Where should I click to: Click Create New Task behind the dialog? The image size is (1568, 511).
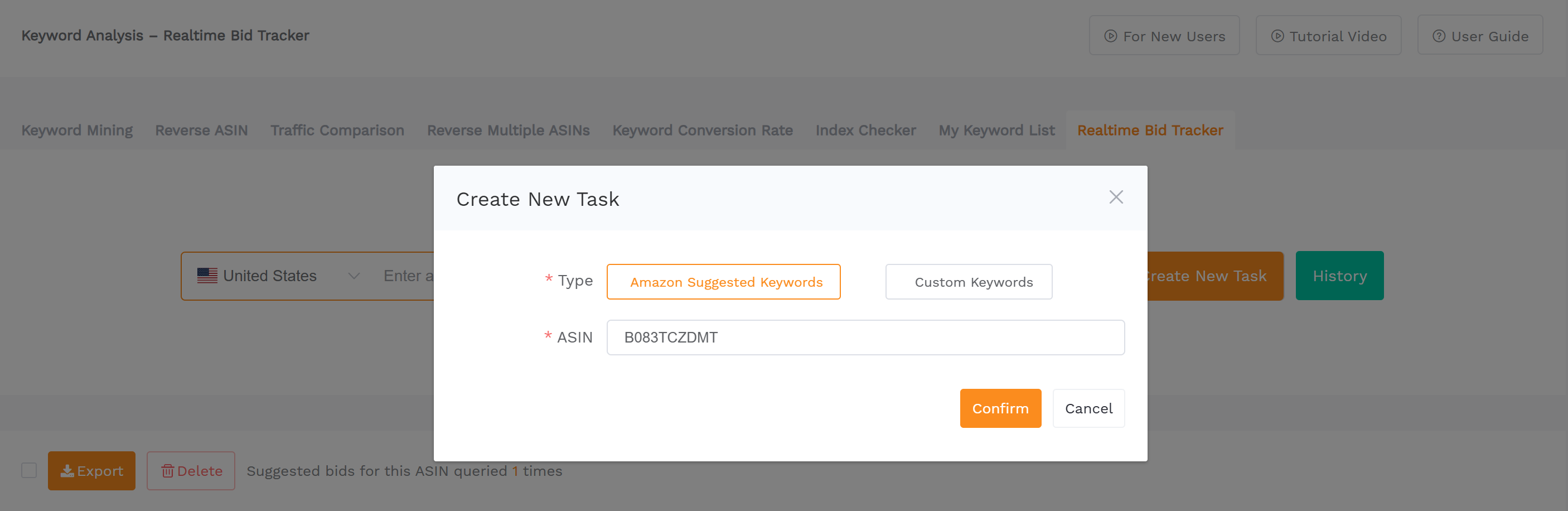(x=1215, y=276)
